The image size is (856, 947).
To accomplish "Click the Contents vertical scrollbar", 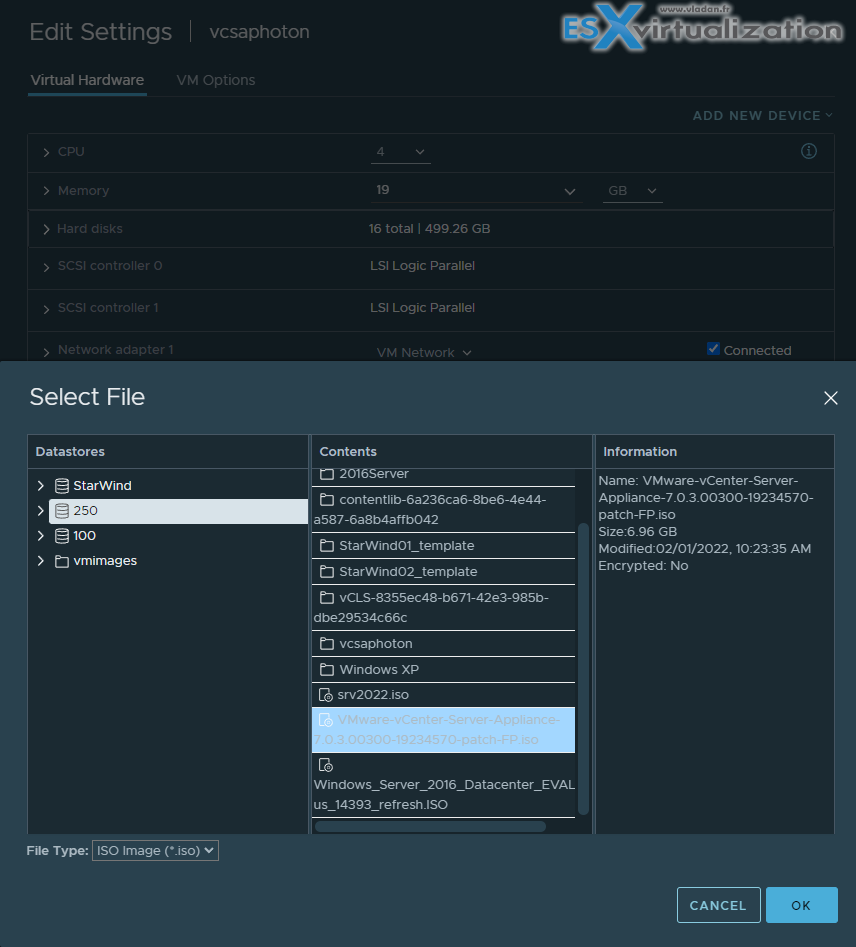I will click(x=583, y=669).
